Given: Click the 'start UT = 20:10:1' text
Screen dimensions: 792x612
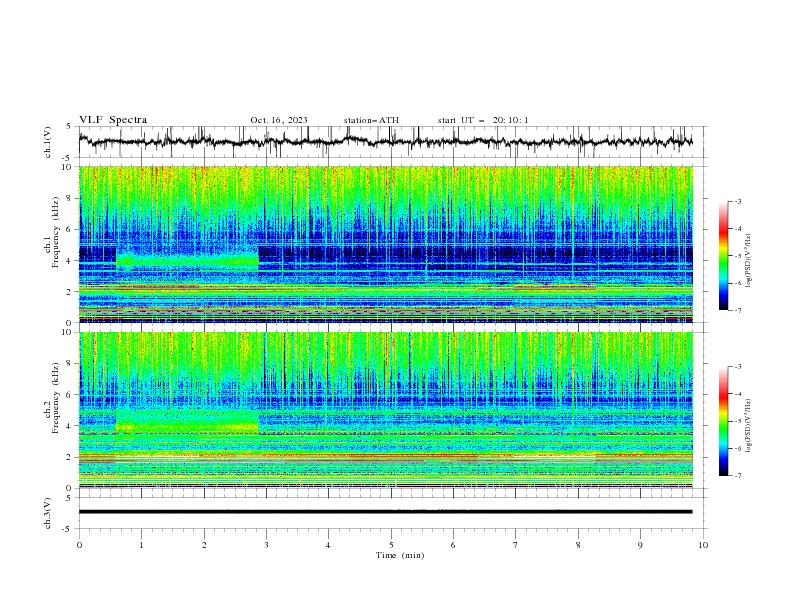Looking at the screenshot, I should pos(483,120).
